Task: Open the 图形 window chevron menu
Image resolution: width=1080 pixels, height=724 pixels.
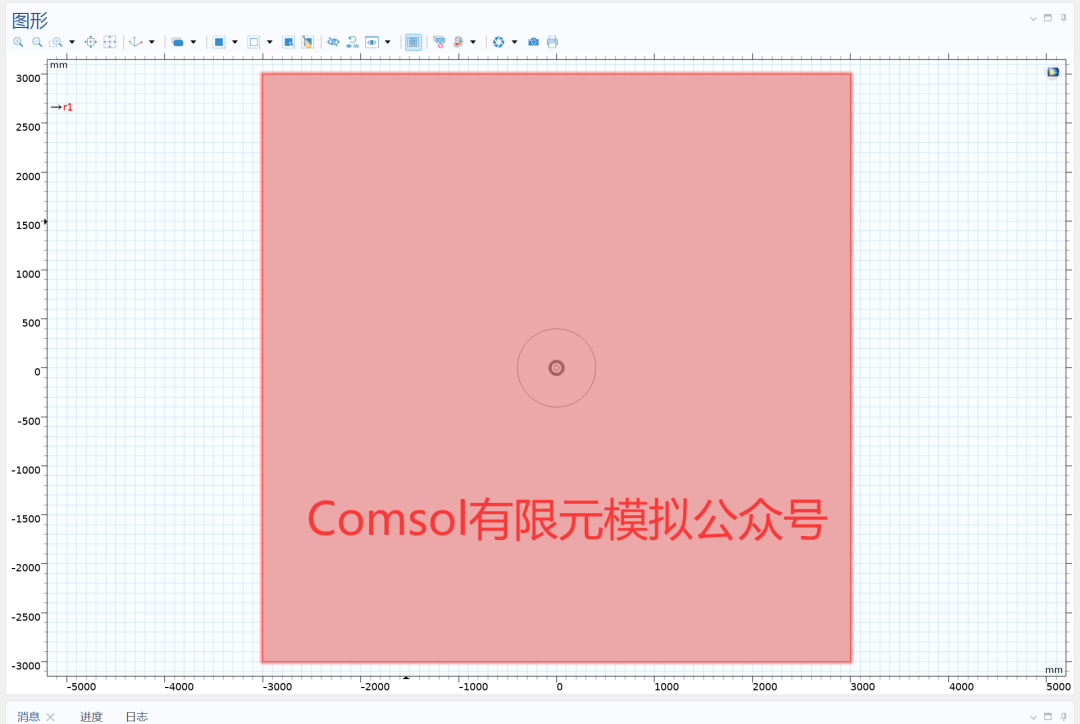Action: pyautogui.click(x=1033, y=19)
